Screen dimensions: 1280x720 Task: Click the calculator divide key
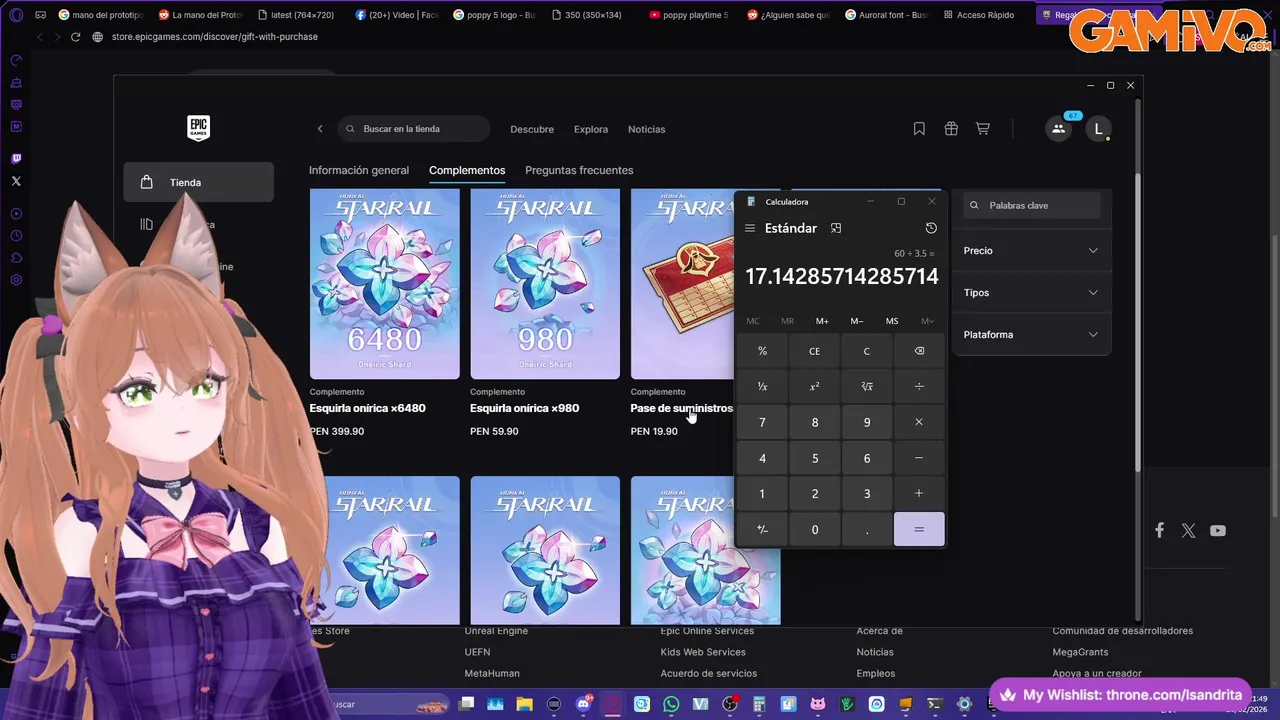[x=919, y=386]
